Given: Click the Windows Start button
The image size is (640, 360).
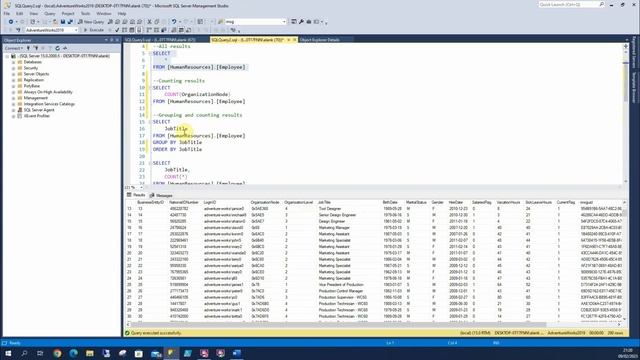Looking at the screenshot, I should coord(8,353).
